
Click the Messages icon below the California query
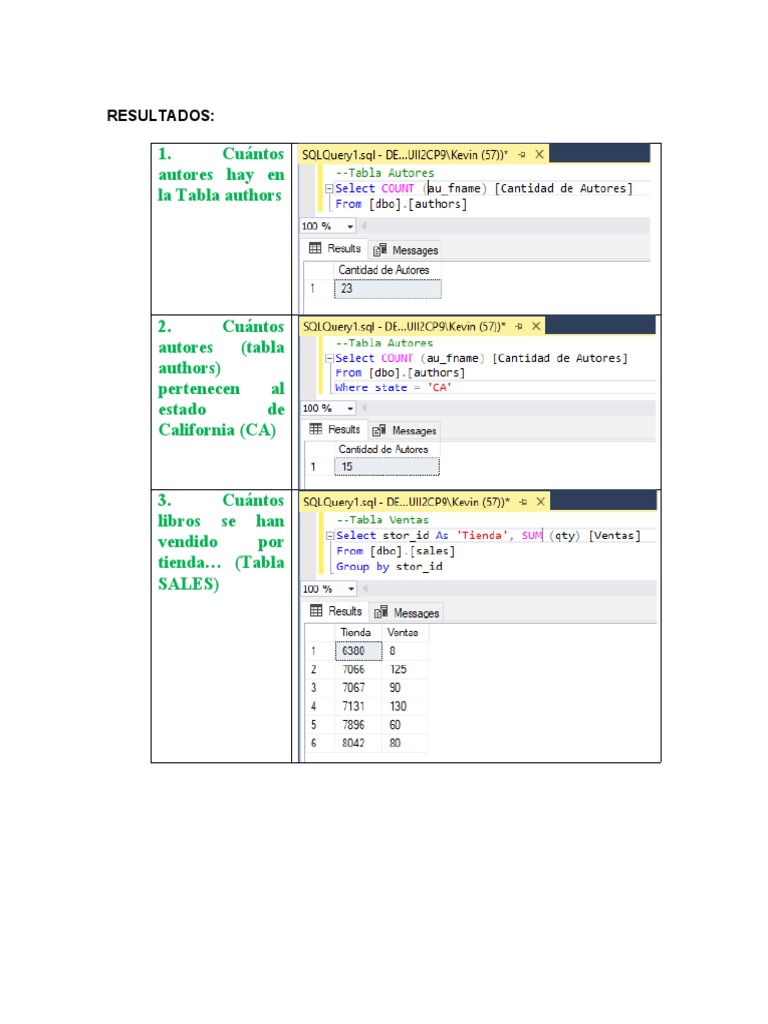(x=379, y=430)
